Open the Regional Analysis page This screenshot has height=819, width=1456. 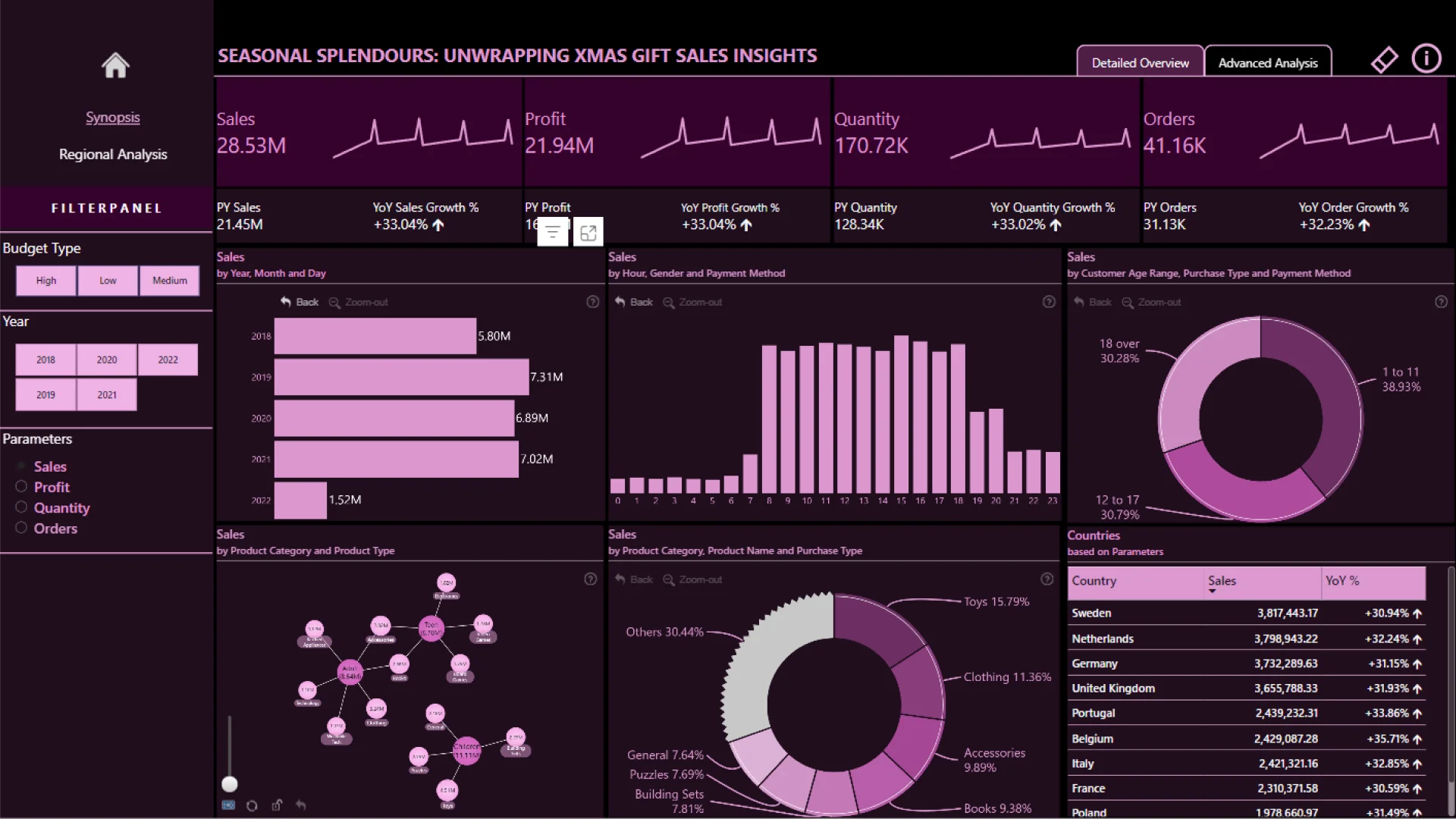tap(113, 154)
